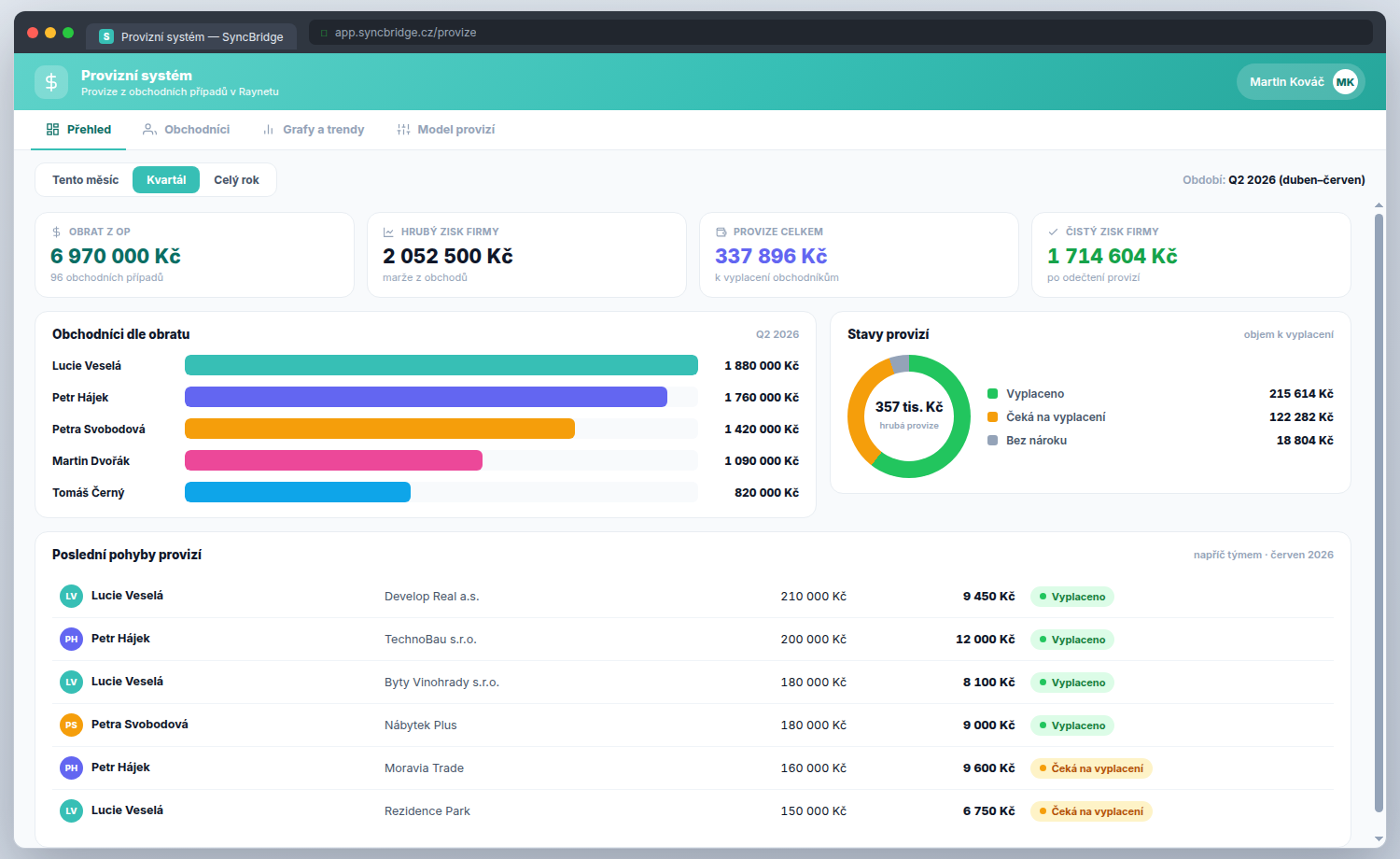Viewport: 1400px width, 859px height.
Task: Click the wallet icon beside Provize celkem
Action: pyautogui.click(x=721, y=232)
